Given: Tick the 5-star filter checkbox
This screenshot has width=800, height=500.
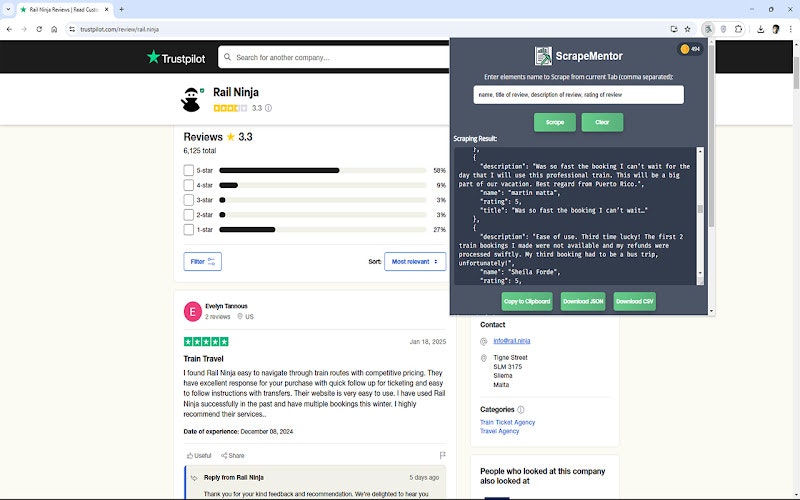Looking at the screenshot, I should pyautogui.click(x=188, y=170).
